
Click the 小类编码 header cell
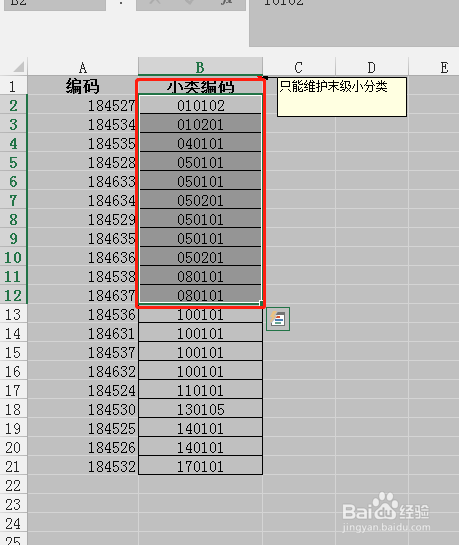[200, 86]
